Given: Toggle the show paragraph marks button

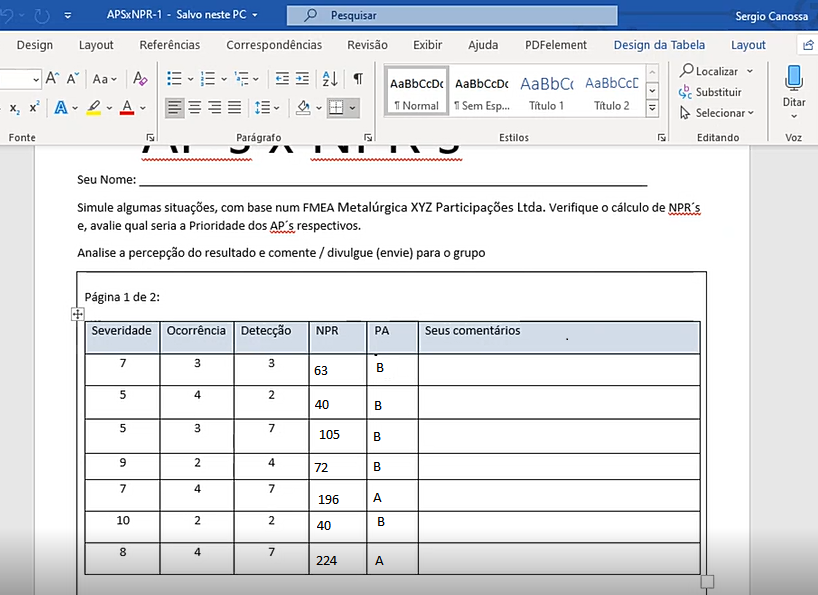Looking at the screenshot, I should click(x=358, y=79).
